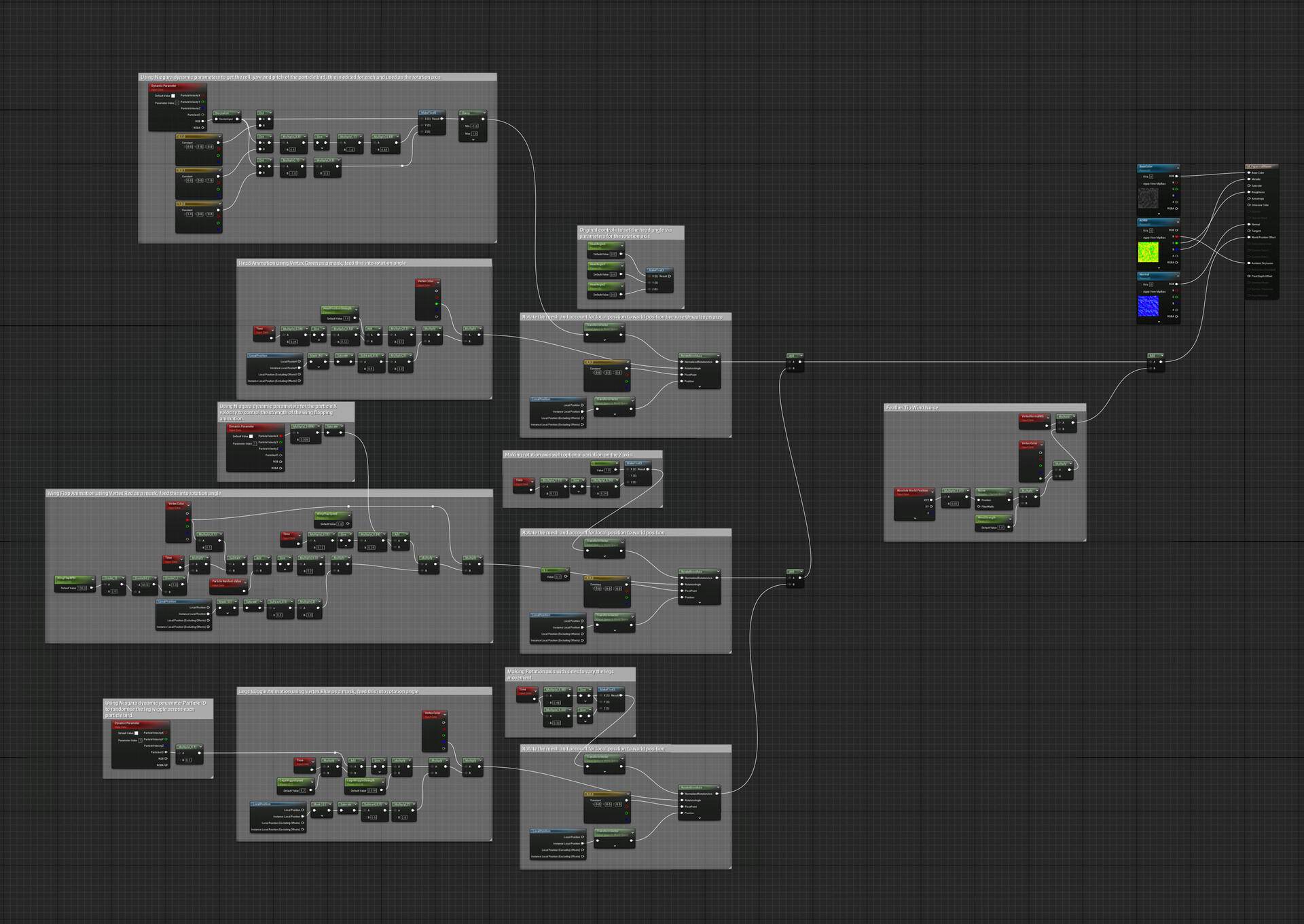Click Emissive Color pin on material result node
1304x924 pixels.
1248,205
